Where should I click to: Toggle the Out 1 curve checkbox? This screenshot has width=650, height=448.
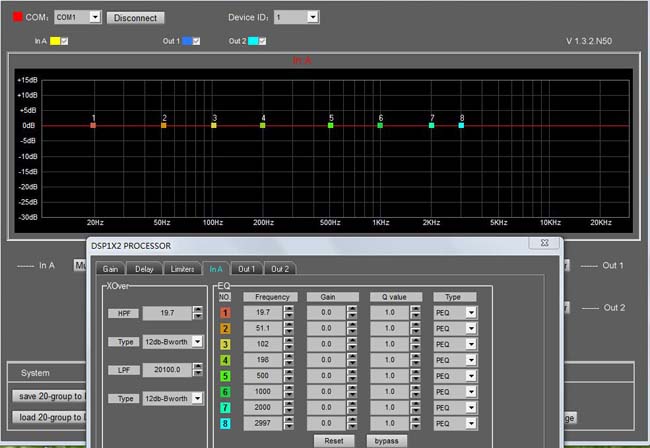(x=196, y=41)
